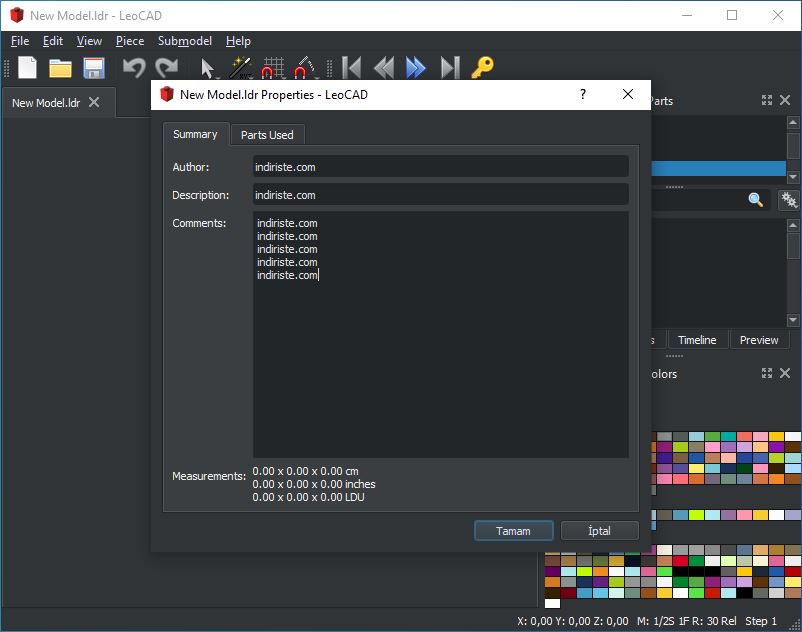
Task: Cancel the dialog with İptal
Action: [599, 531]
